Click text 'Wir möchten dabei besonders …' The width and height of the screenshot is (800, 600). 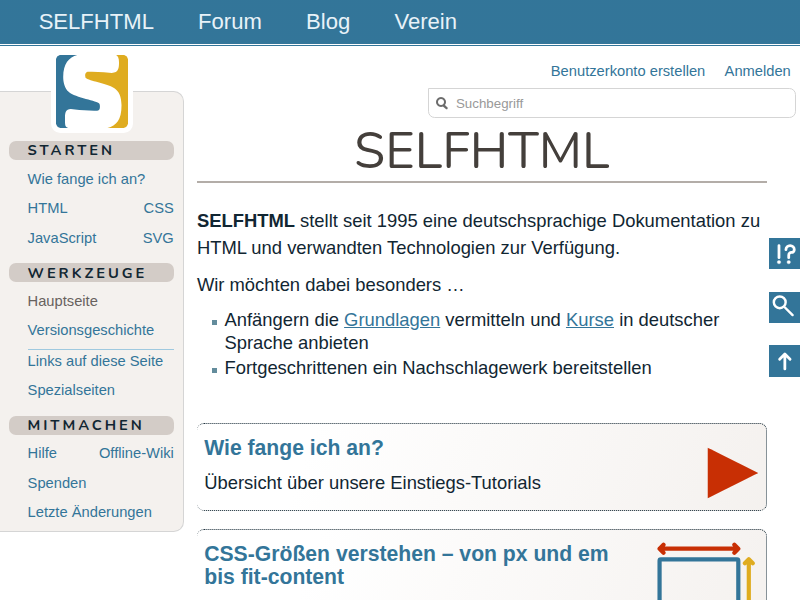(331, 285)
